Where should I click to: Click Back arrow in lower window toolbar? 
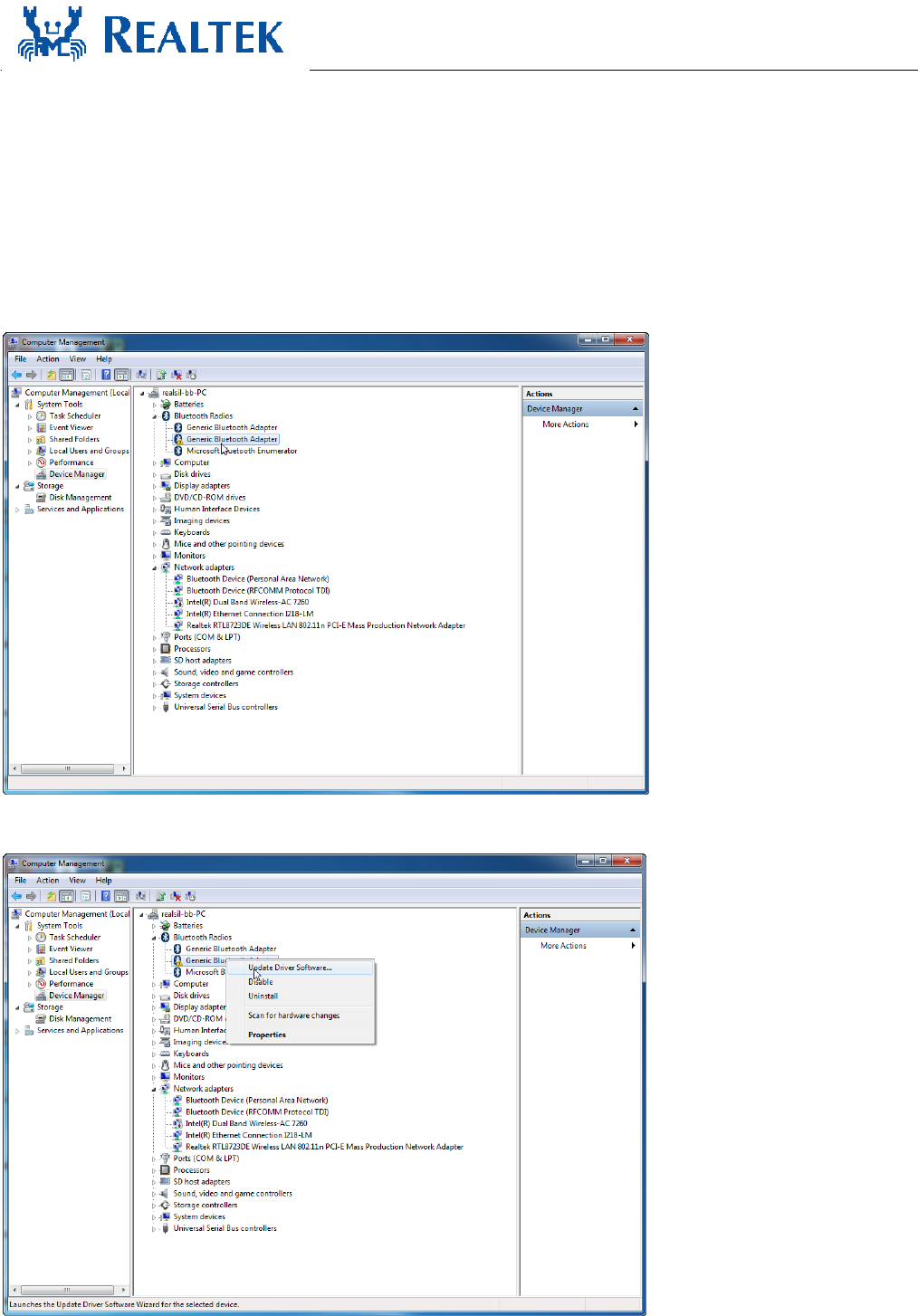(16, 896)
